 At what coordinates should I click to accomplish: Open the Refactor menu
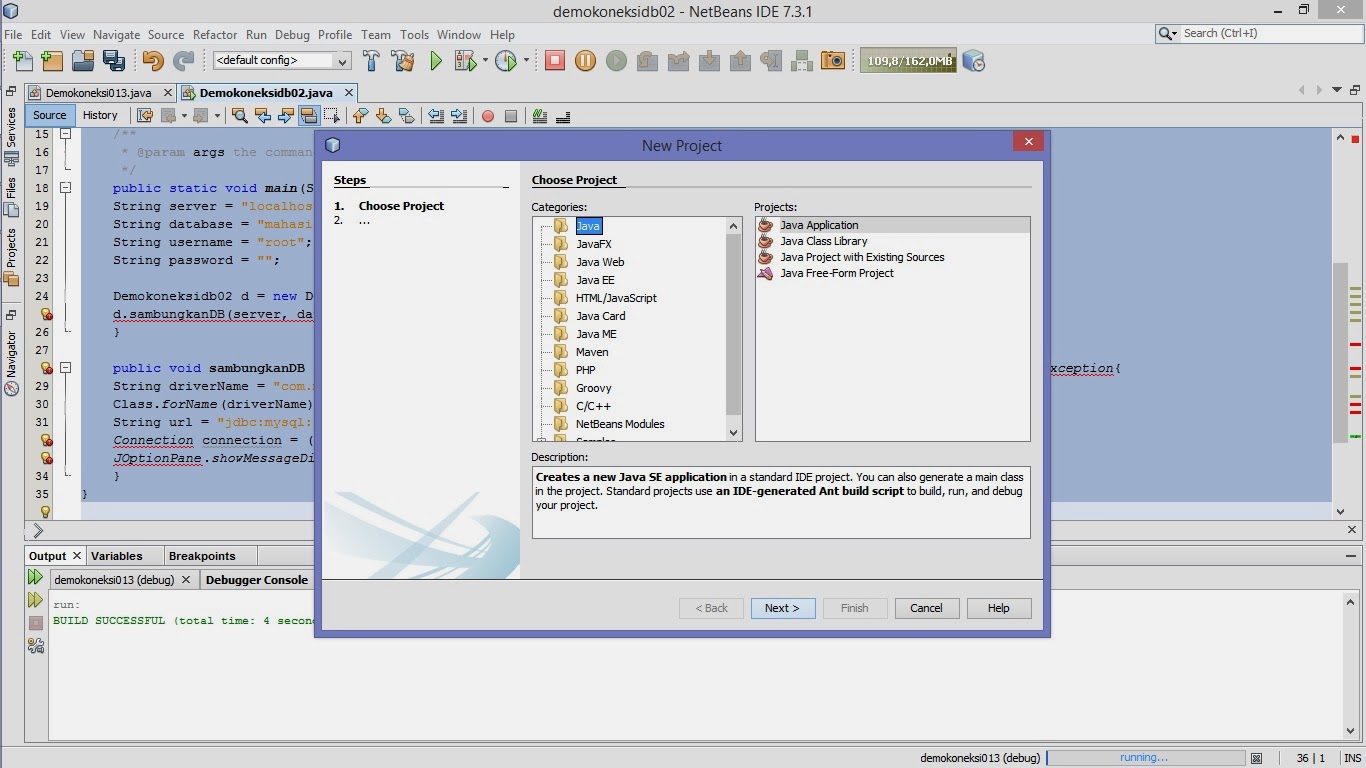click(x=215, y=34)
